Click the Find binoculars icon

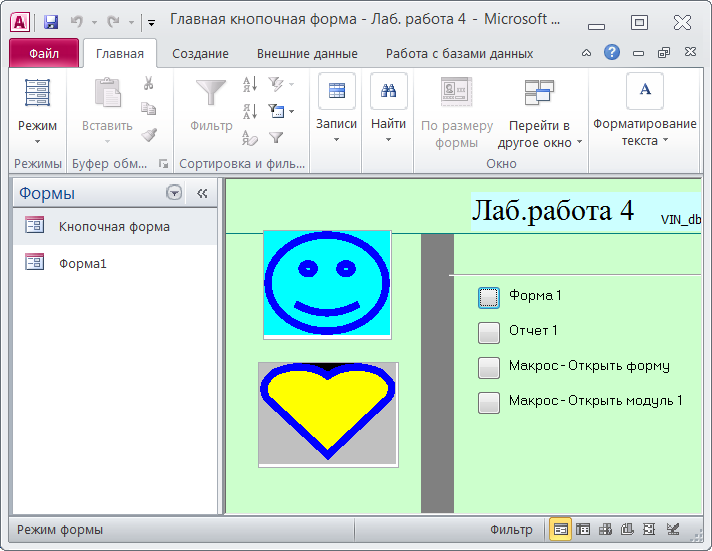(x=388, y=92)
